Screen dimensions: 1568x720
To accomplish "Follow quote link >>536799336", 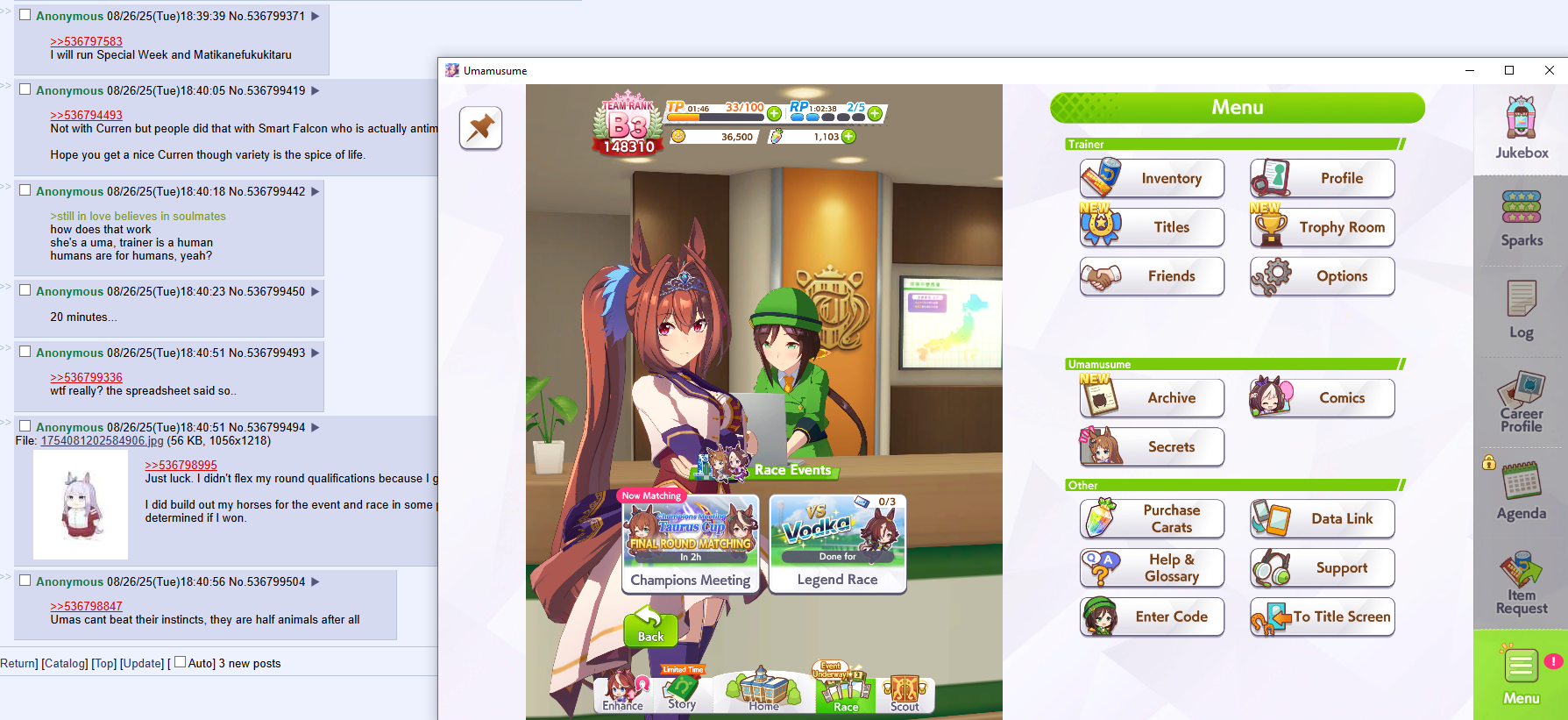I will tap(86, 377).
